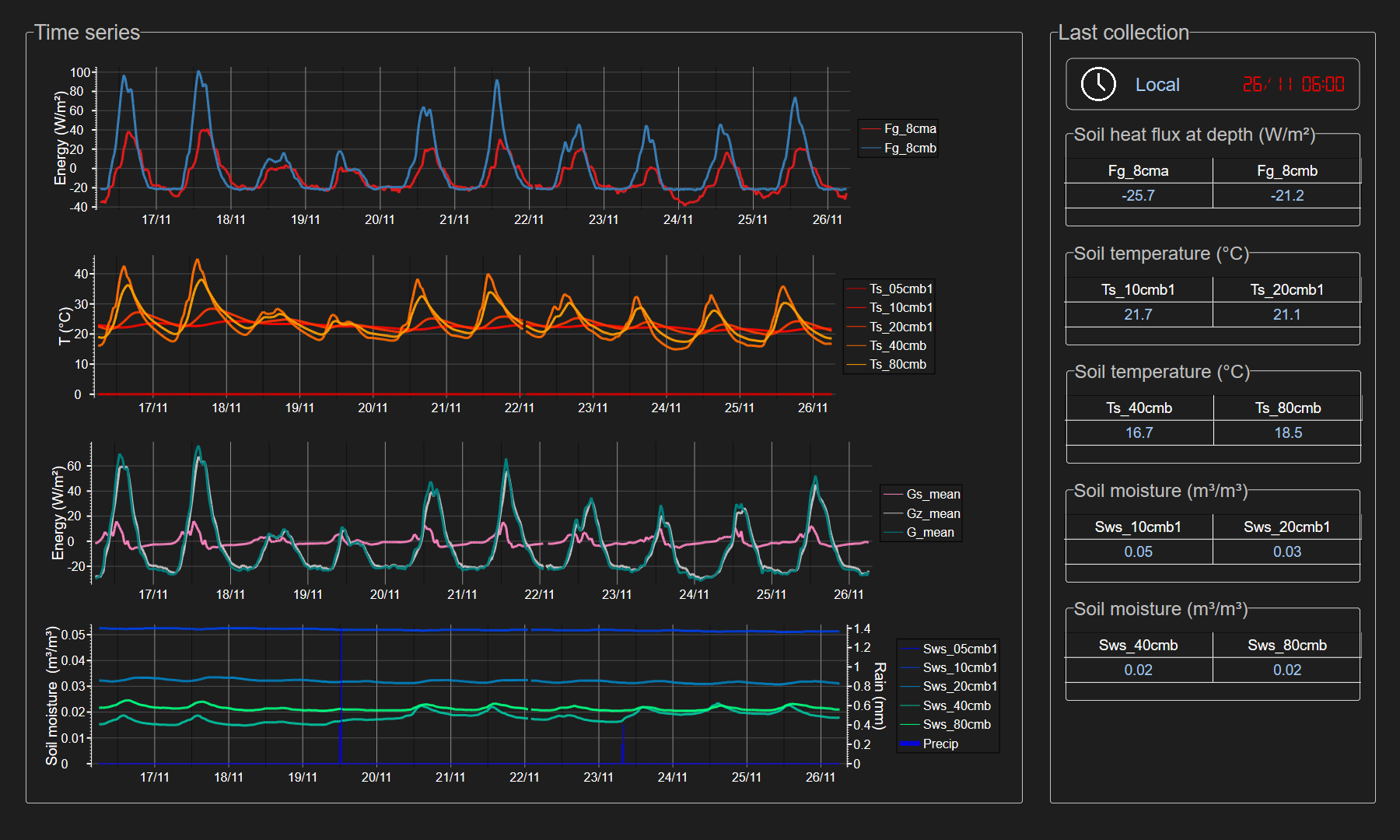Click the Local label in time panel

coord(1157,85)
